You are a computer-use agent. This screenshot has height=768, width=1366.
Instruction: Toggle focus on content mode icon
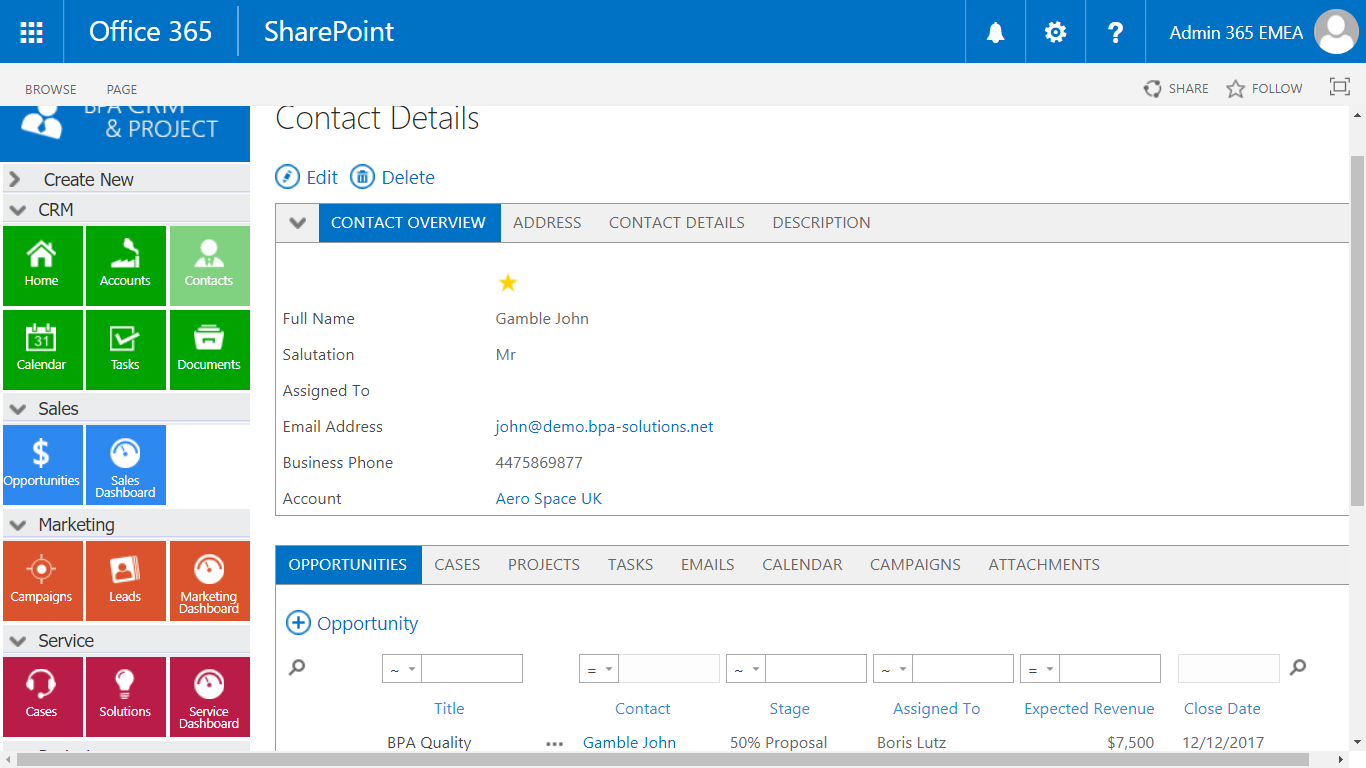1339,87
